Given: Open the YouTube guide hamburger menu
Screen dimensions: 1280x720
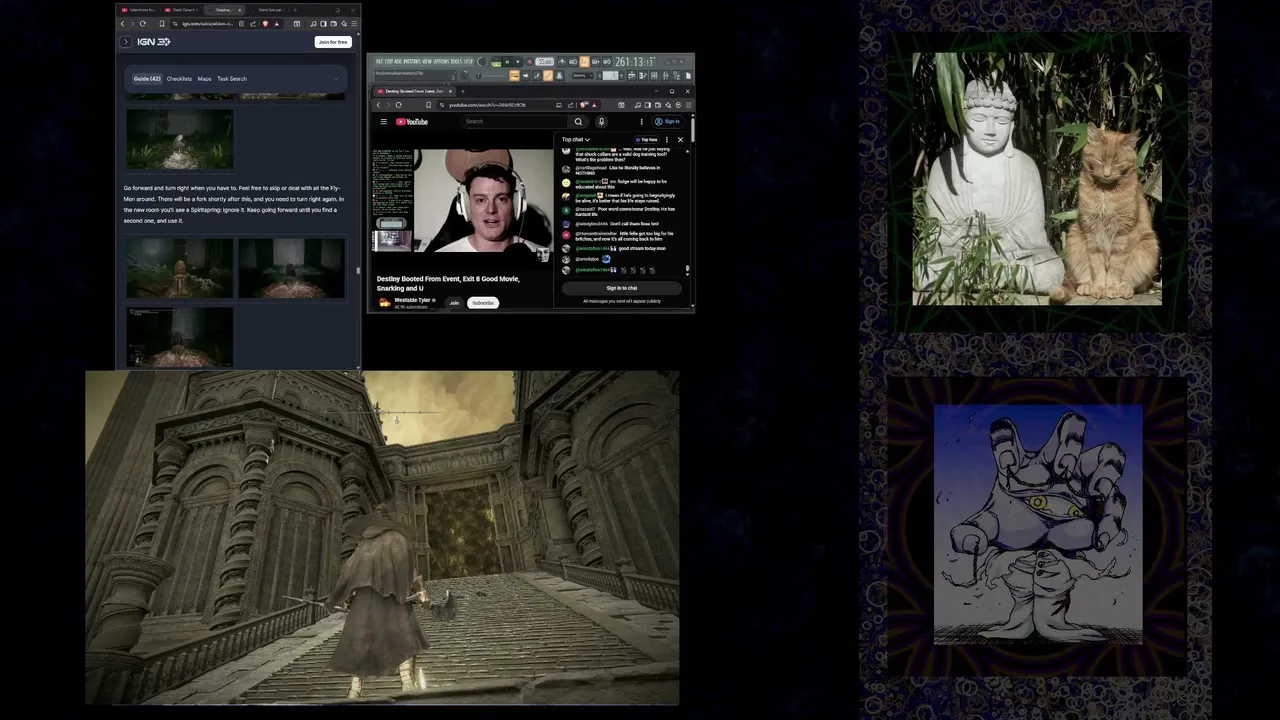Looking at the screenshot, I should pyautogui.click(x=383, y=122).
